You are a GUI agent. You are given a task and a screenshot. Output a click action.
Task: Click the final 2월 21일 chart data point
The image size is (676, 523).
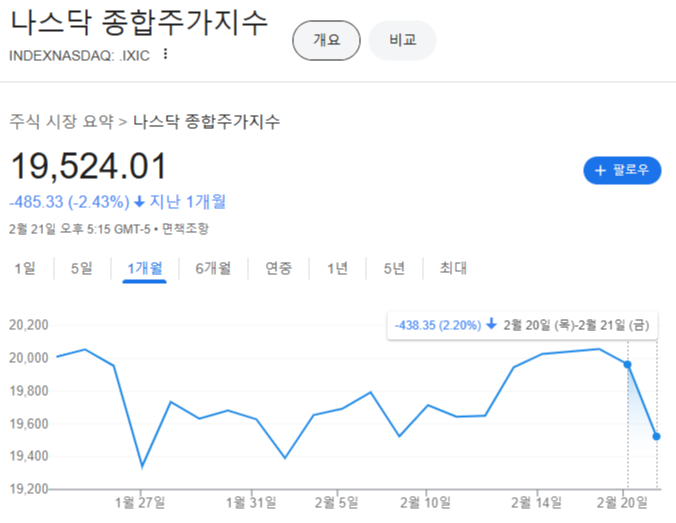click(656, 437)
